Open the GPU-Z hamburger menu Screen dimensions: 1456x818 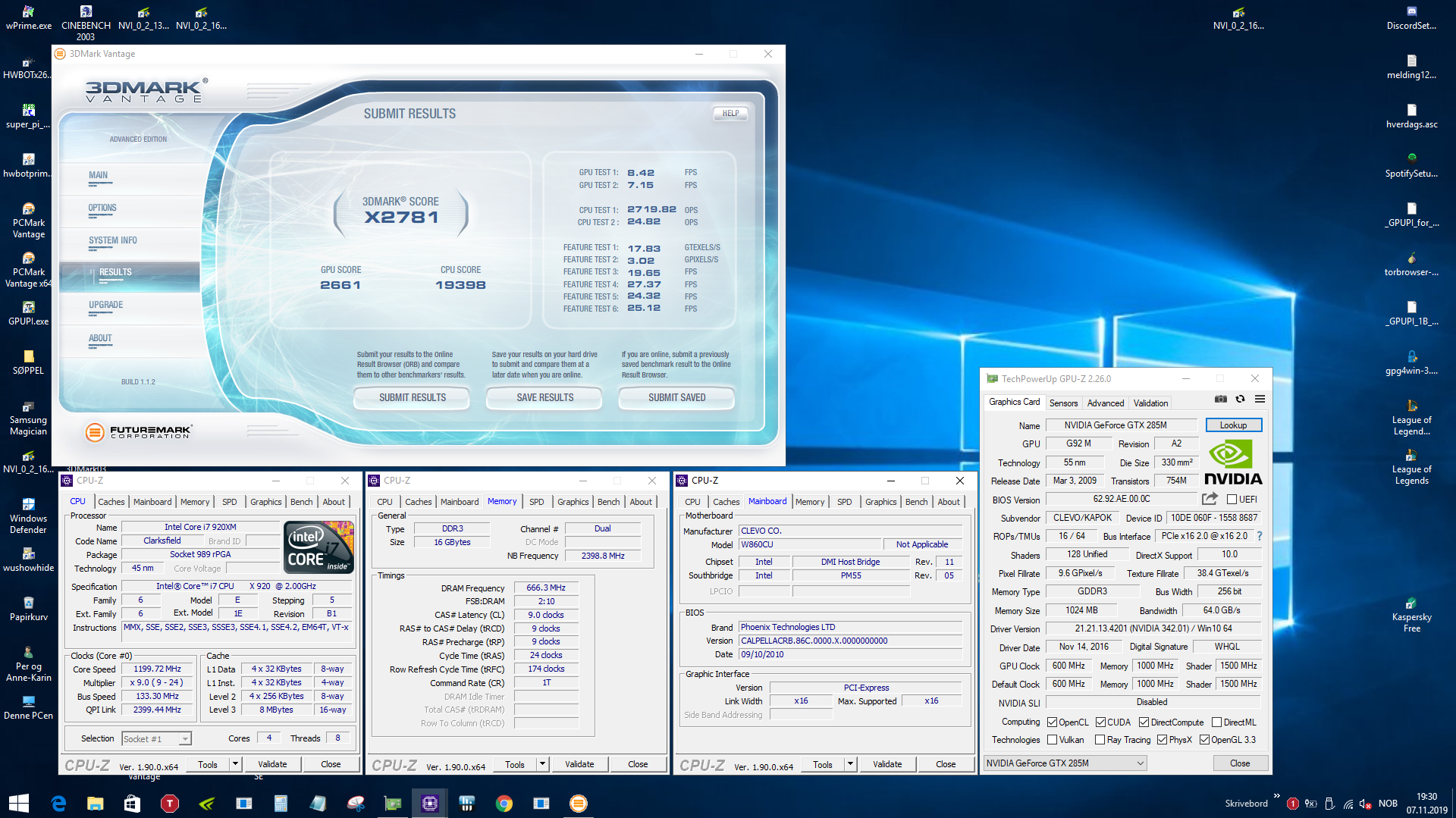[x=1260, y=399]
